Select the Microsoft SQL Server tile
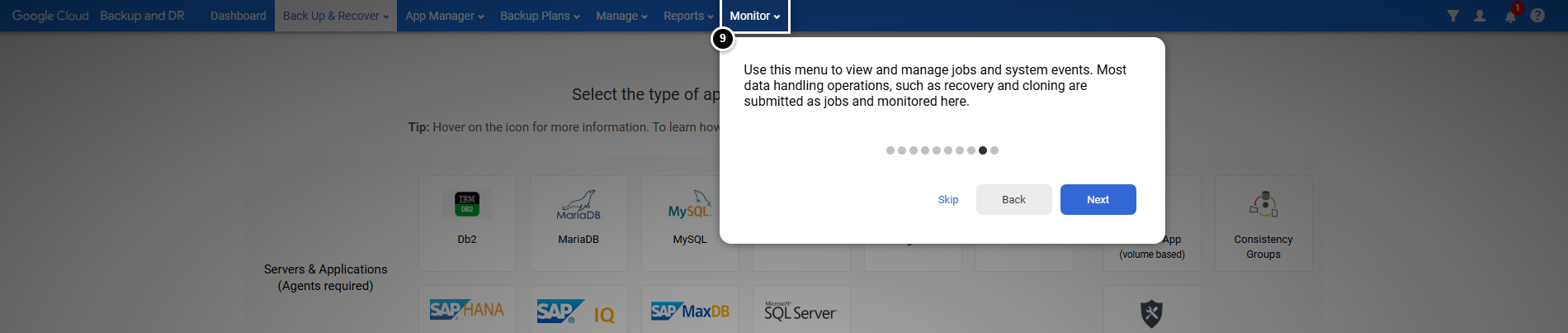This screenshot has width=1568, height=333. coord(801,311)
